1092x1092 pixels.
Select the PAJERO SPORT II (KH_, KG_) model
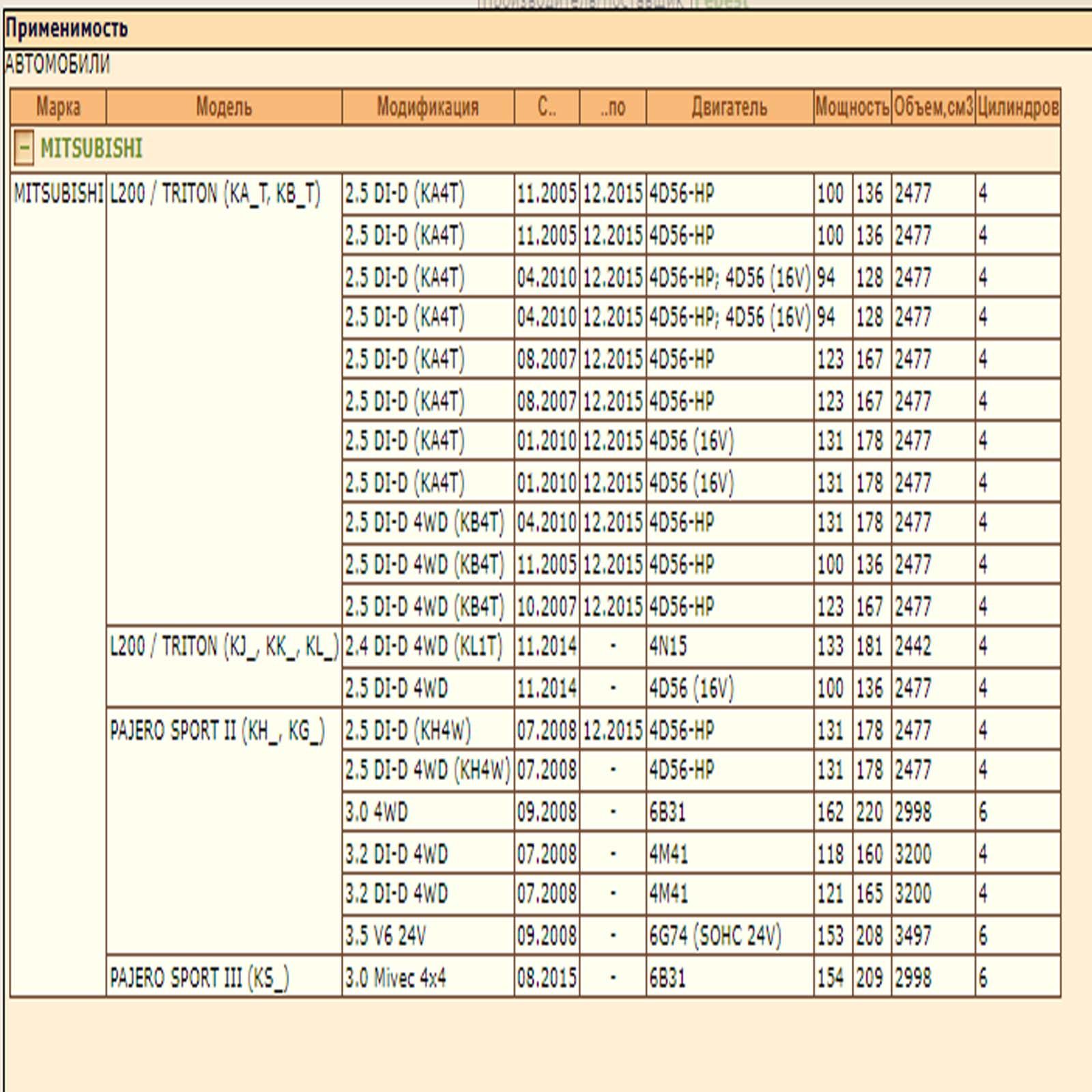point(217,730)
